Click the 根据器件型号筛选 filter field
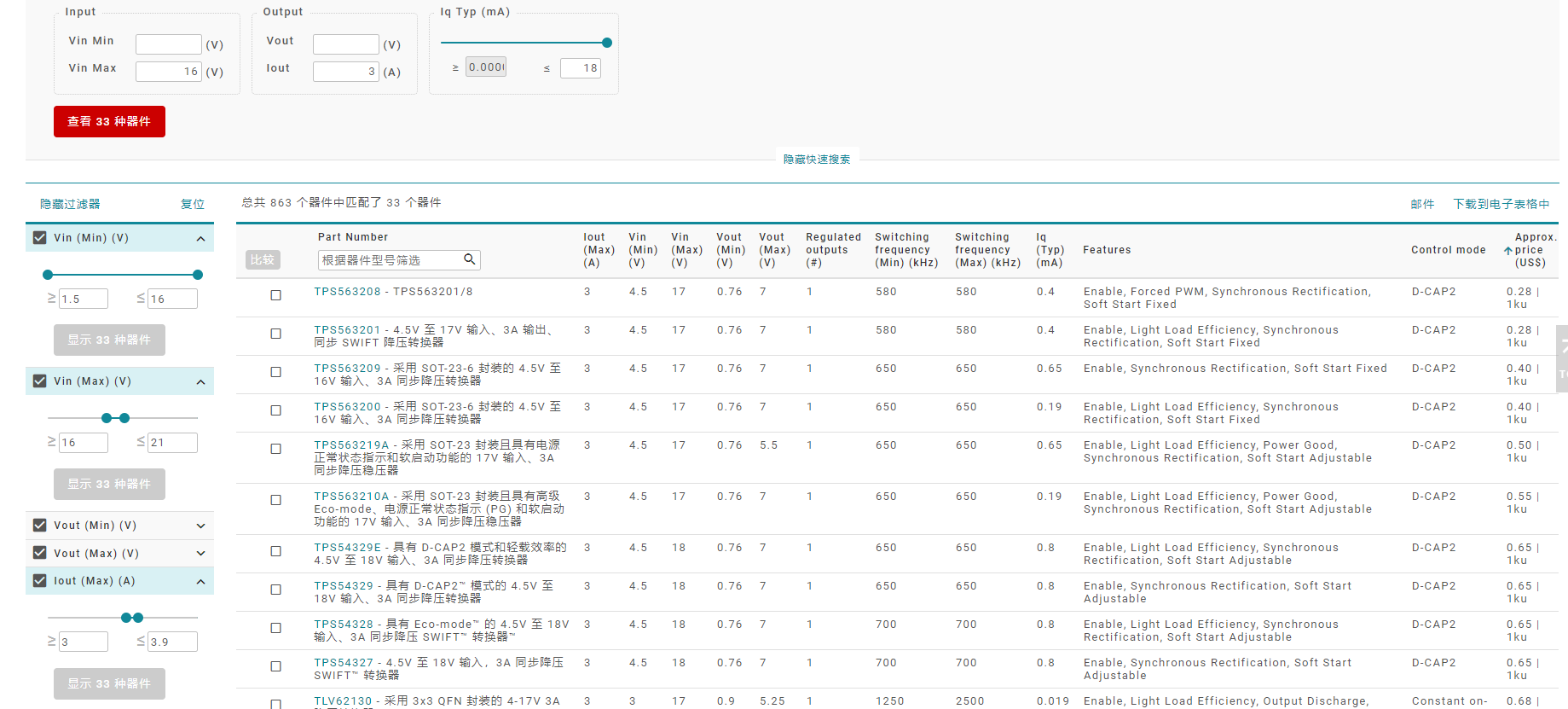Viewport: 1568px width, 709px height. click(x=399, y=260)
